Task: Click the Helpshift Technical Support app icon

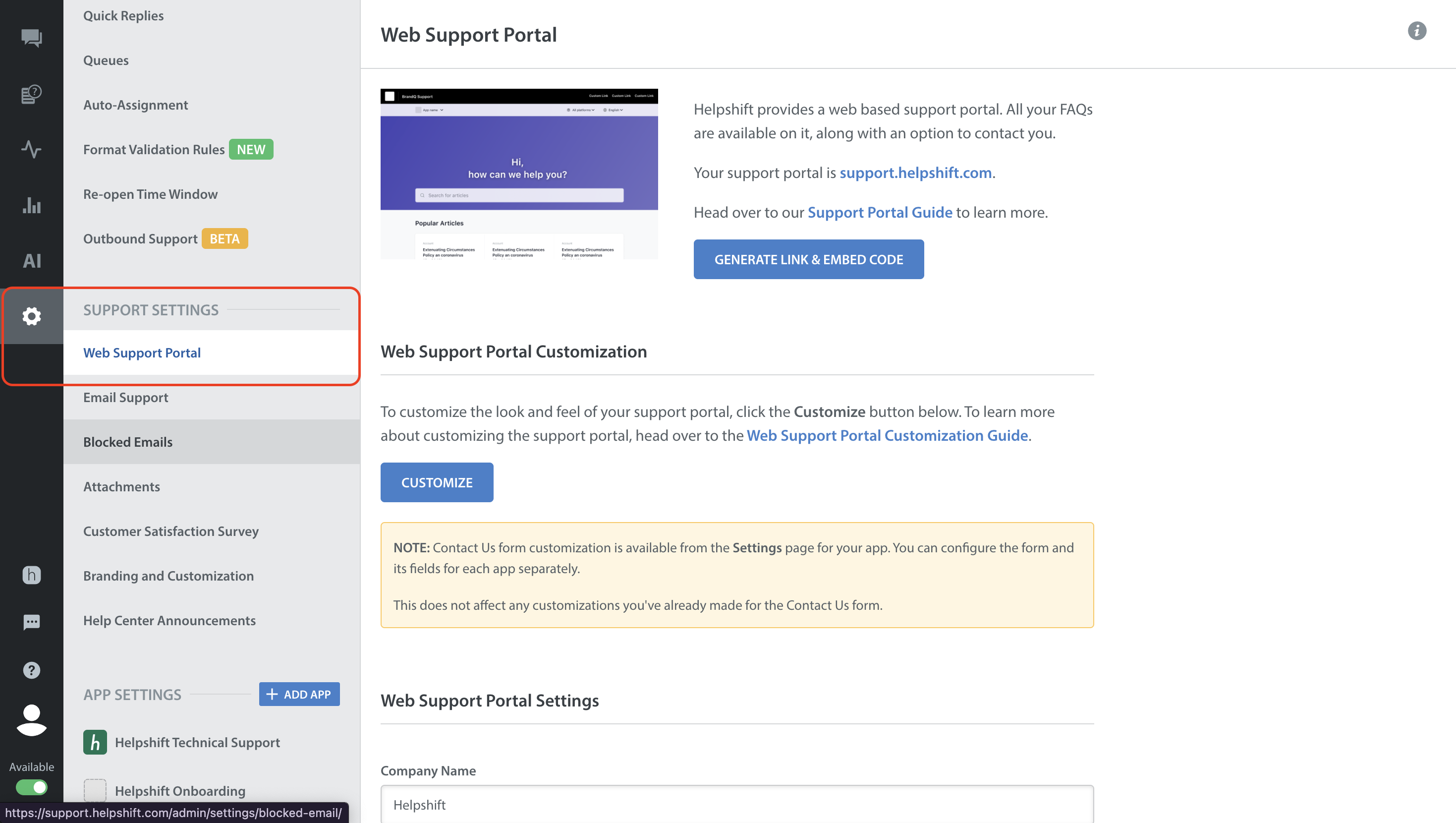Action: coord(95,742)
